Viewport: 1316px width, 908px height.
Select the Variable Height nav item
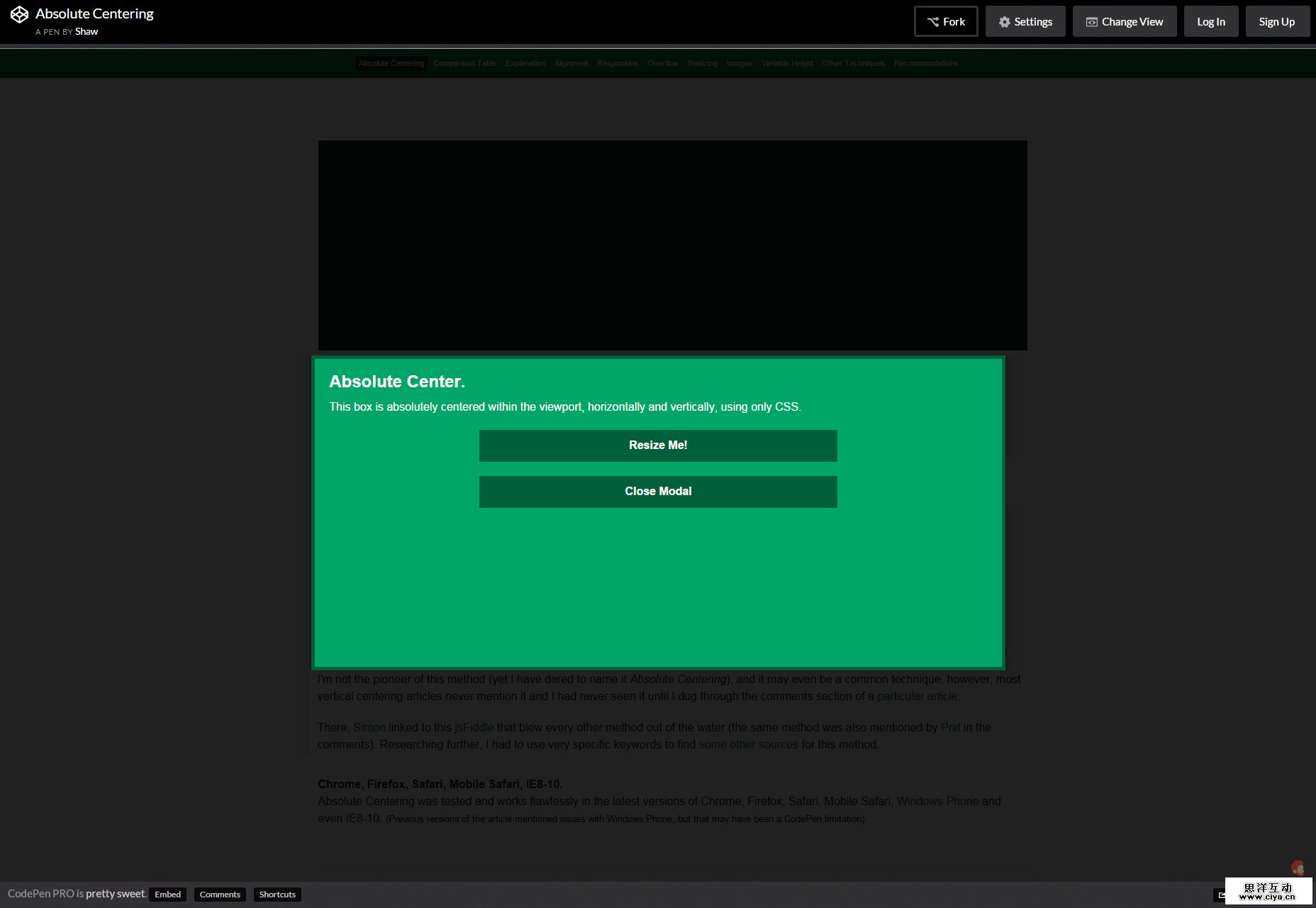787,63
